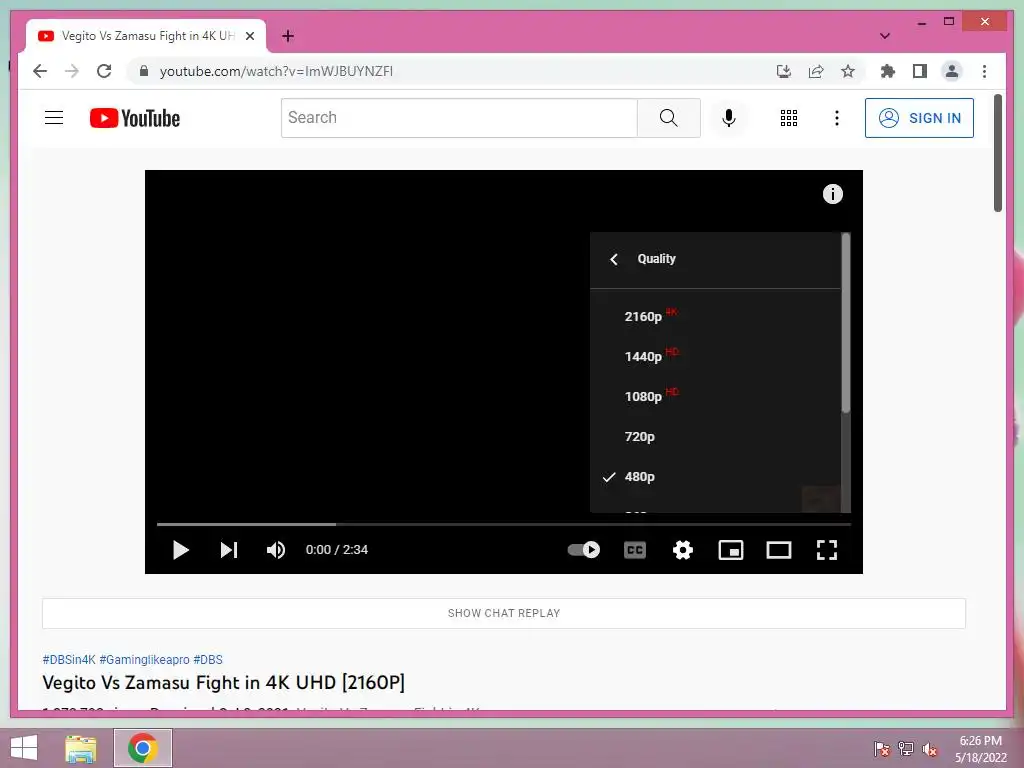This screenshot has height=768, width=1024.
Task: Open Action Center flag tray icon
Action: [882, 749]
